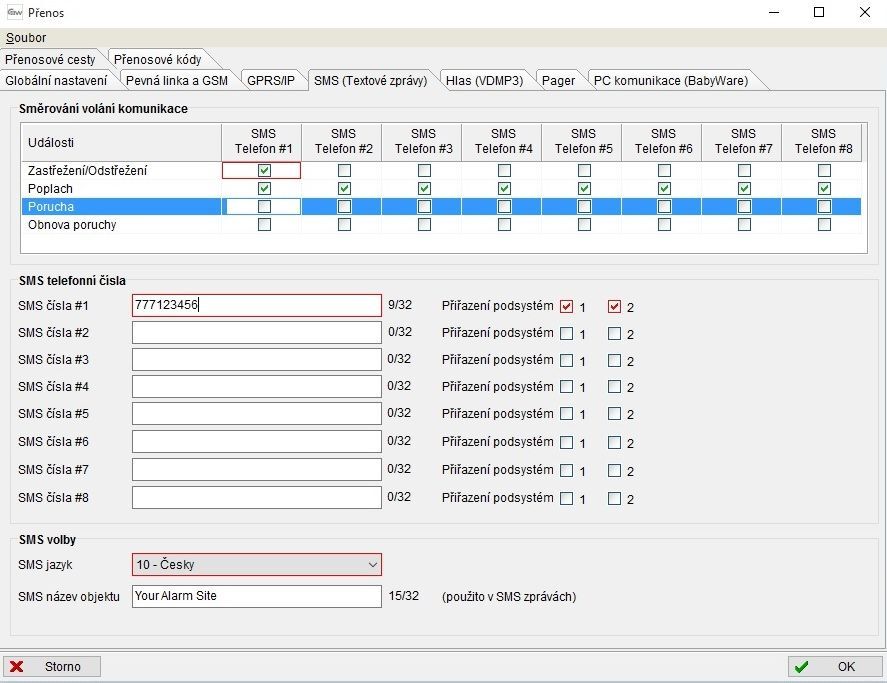Enable Obnova poruchy for SMS Telefon #8
The width and height of the screenshot is (887, 683).
pos(824,225)
